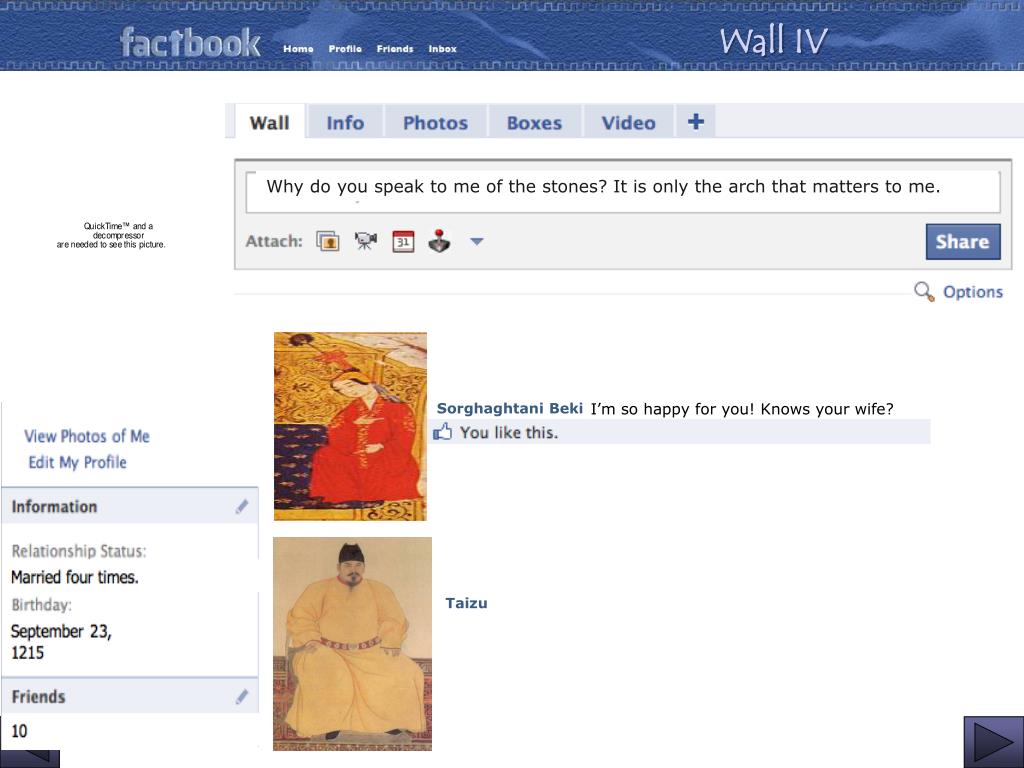The image size is (1024, 768).
Task: Expand more attachment options arrow
Action: [x=477, y=242]
